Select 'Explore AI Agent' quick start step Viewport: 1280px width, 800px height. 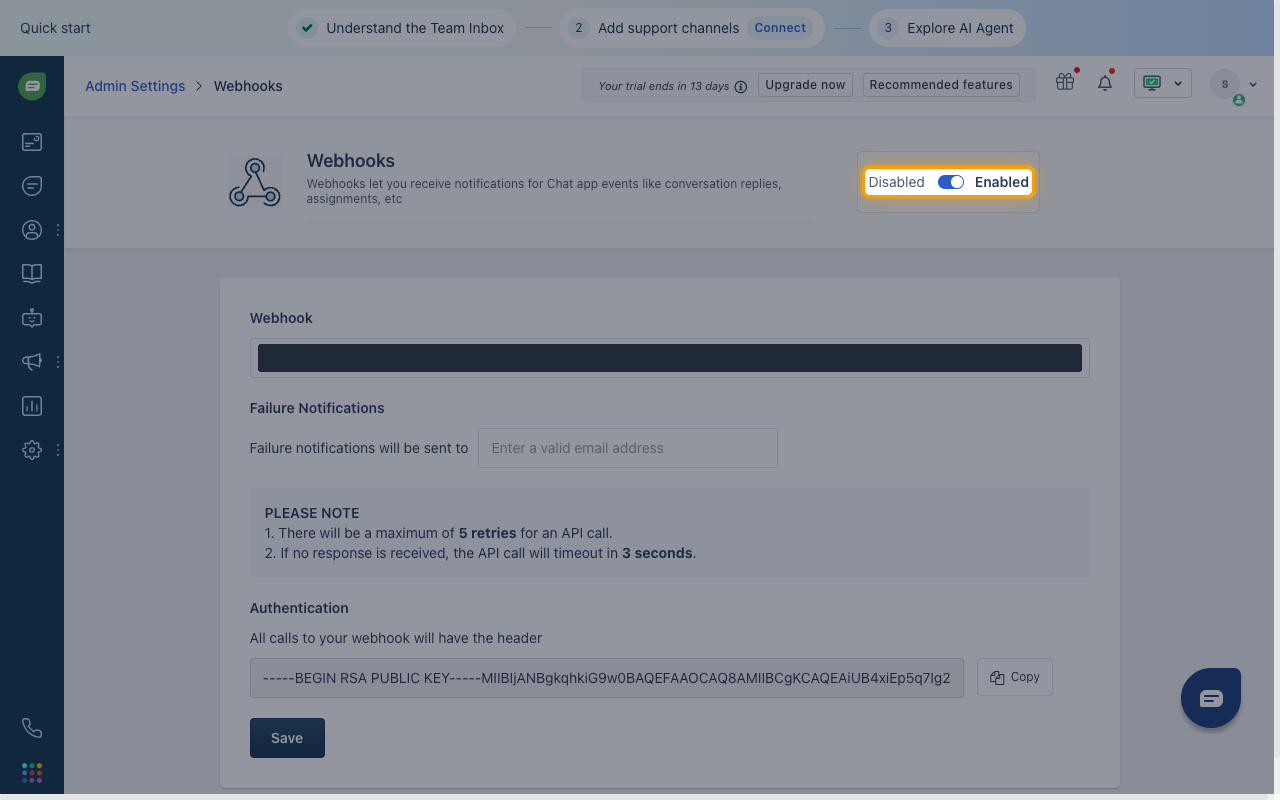947,28
